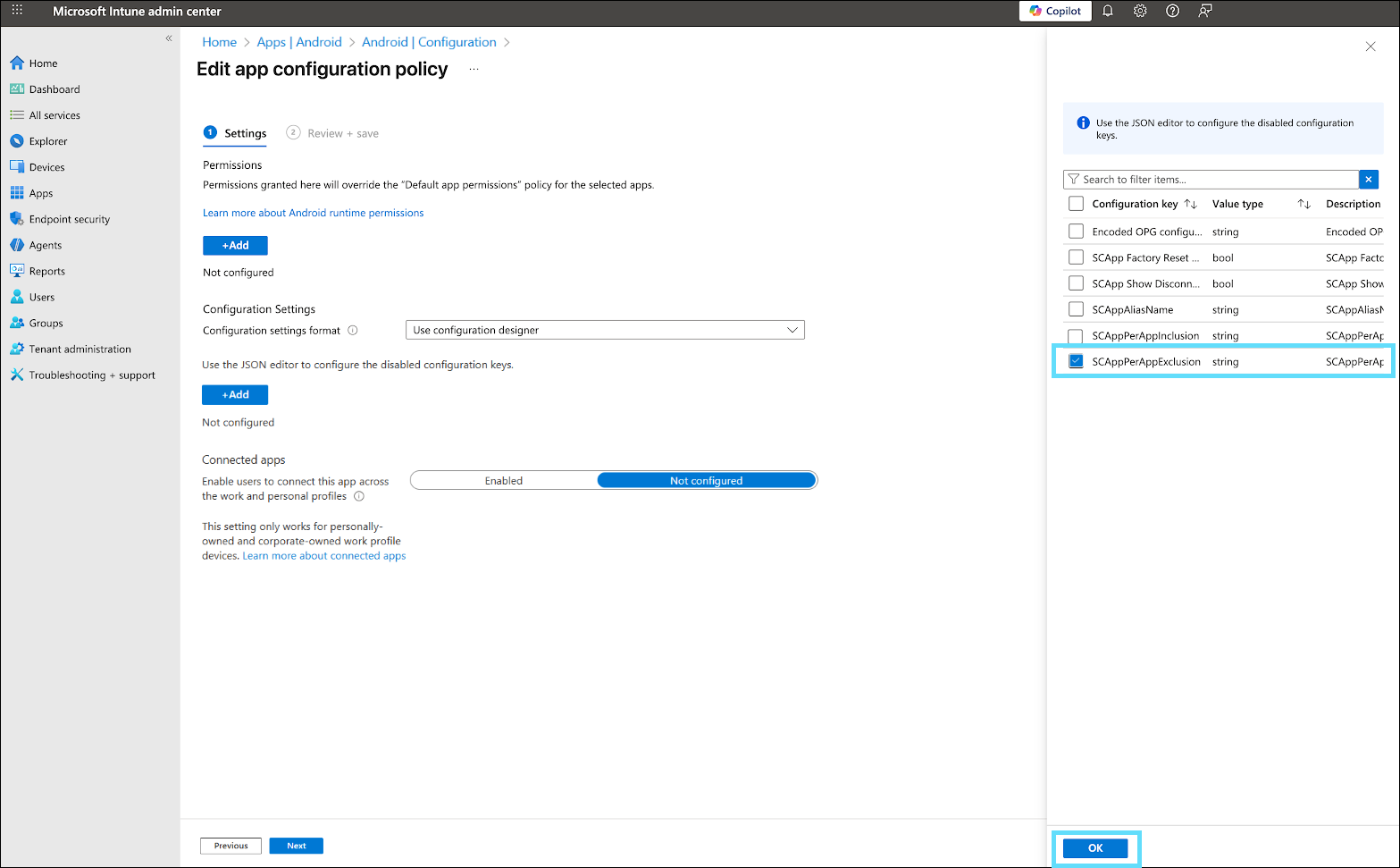The width and height of the screenshot is (1400, 868).
Task: Open the app launcher waffle icon
Action: click(x=17, y=11)
